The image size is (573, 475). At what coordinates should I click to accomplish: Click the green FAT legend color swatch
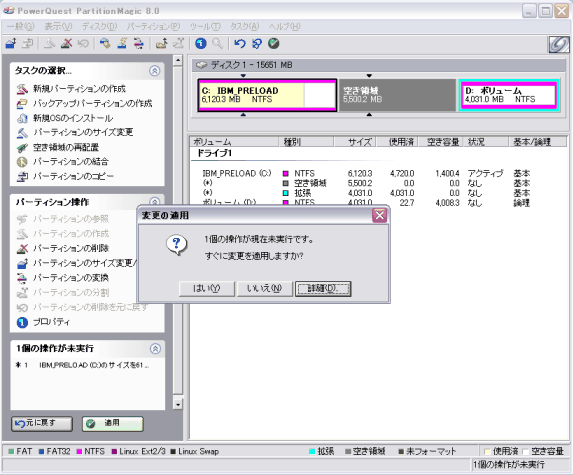(x=11, y=452)
